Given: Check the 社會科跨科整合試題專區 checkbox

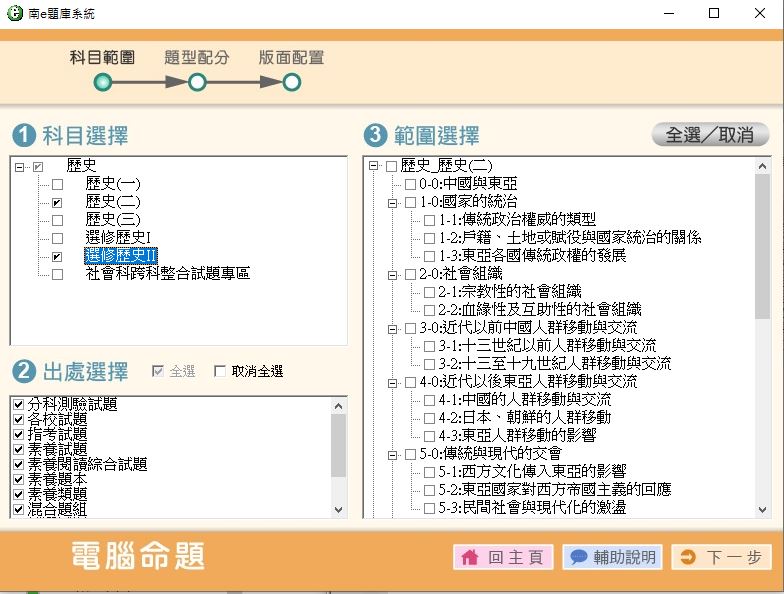Looking at the screenshot, I should click(x=57, y=273).
